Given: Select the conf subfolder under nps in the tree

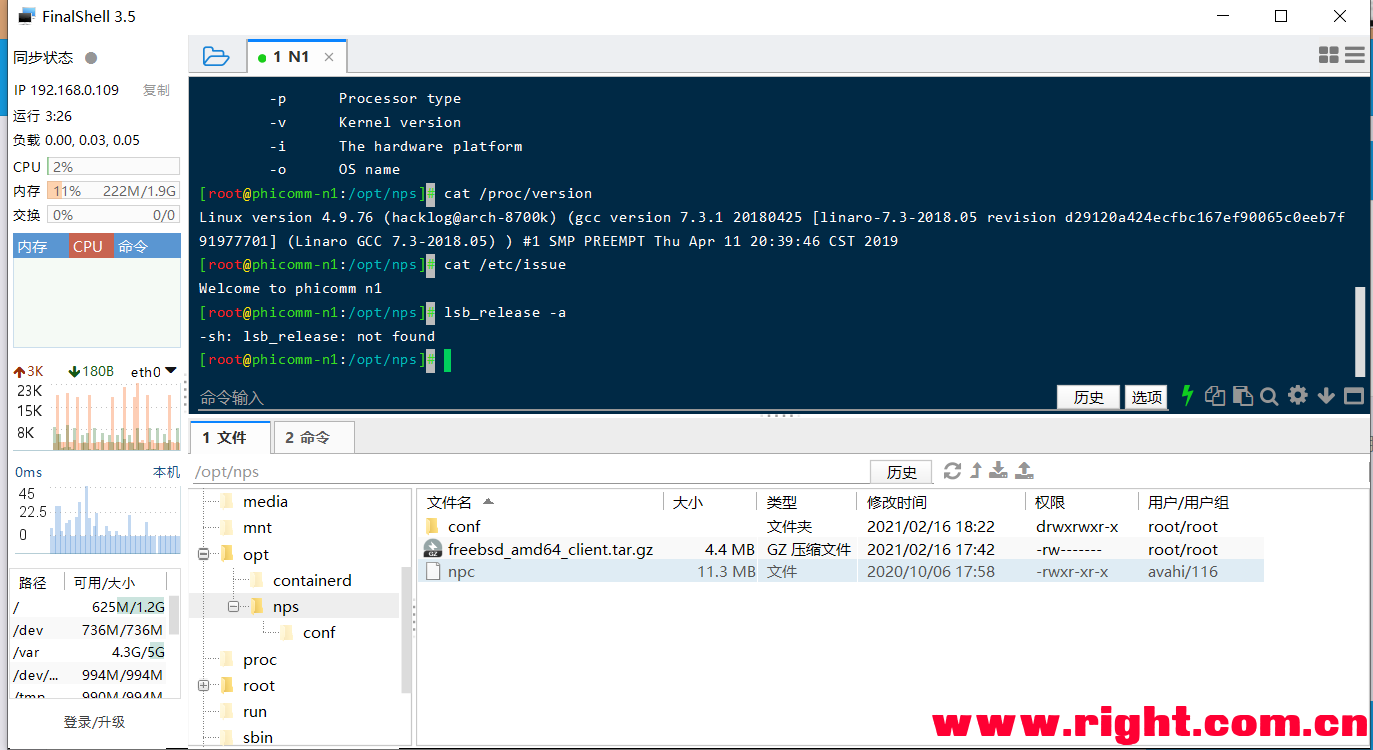Looking at the screenshot, I should (x=319, y=632).
